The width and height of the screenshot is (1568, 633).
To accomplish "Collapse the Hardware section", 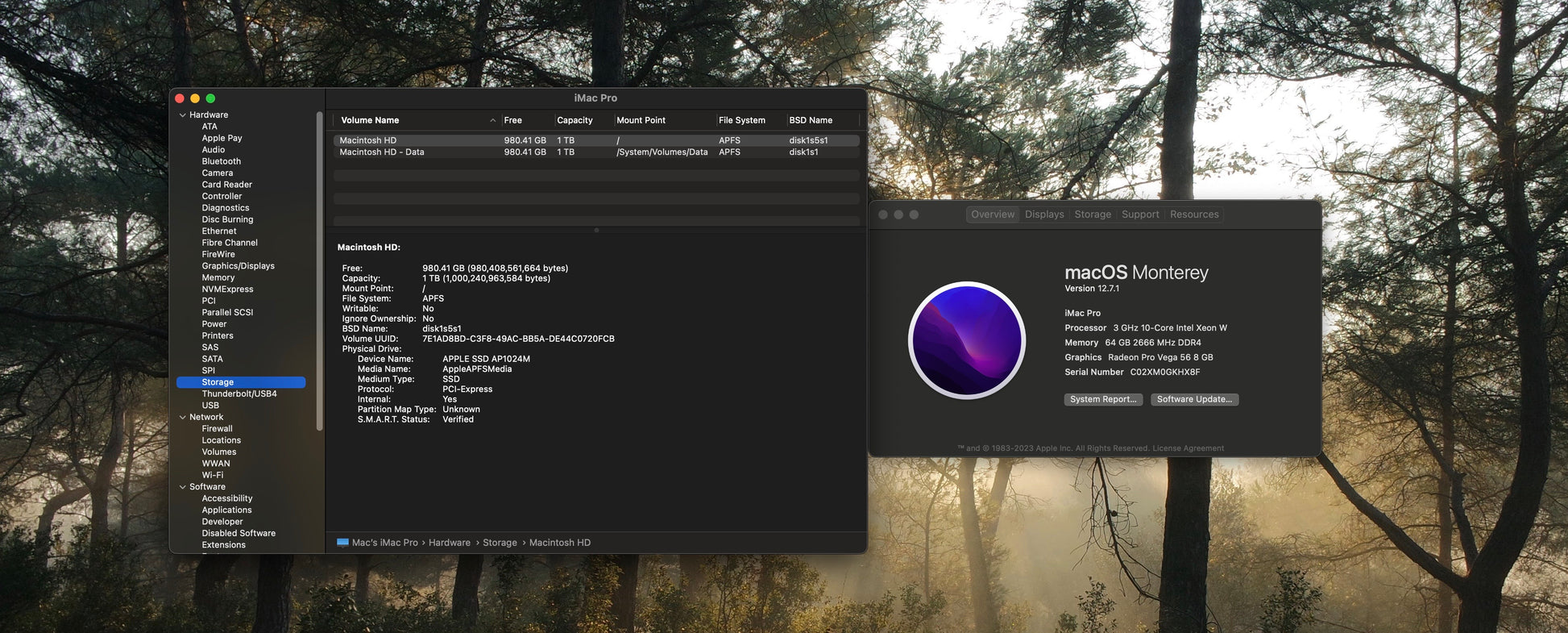I will (183, 115).
